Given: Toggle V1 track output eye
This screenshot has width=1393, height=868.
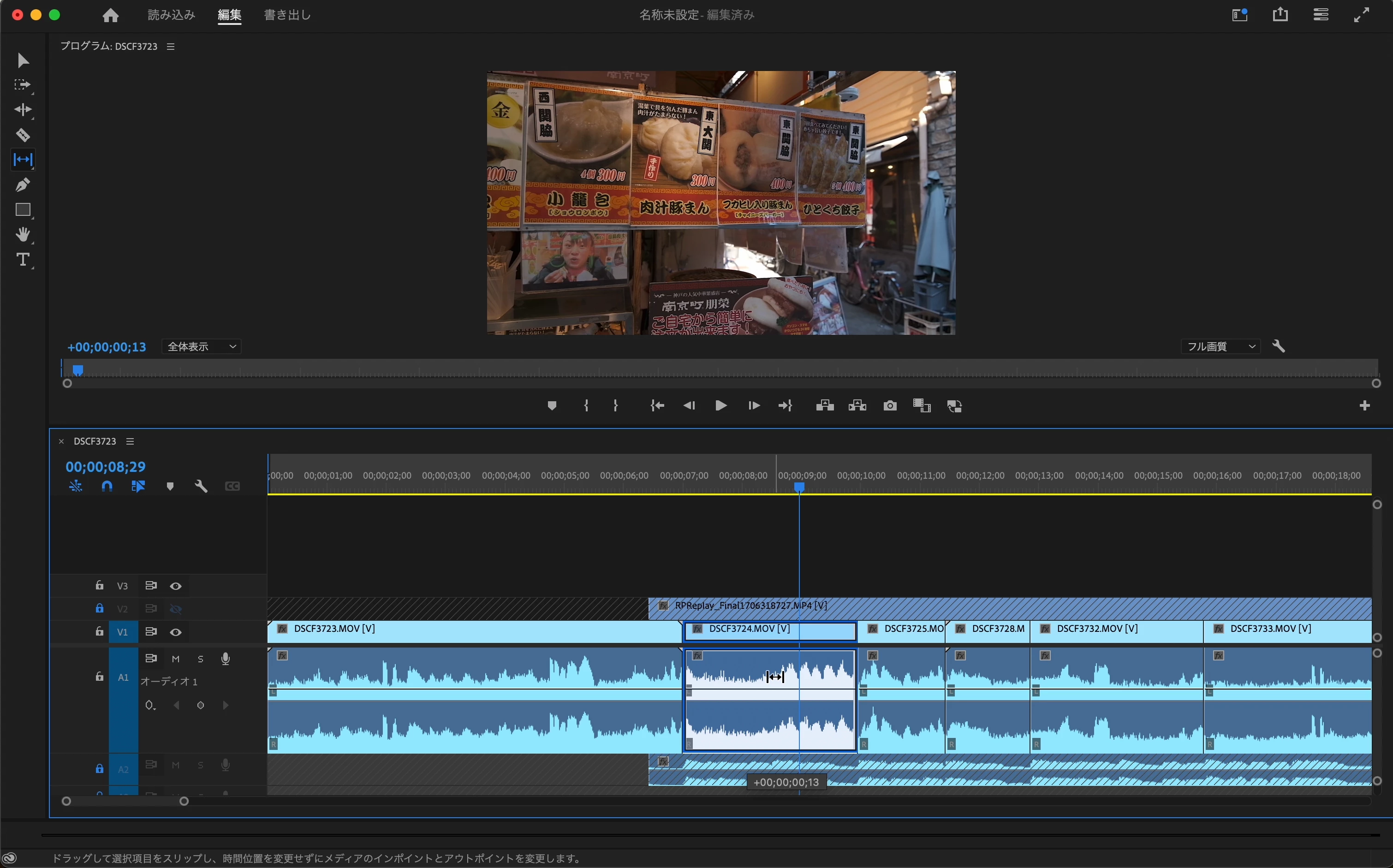Looking at the screenshot, I should [176, 632].
